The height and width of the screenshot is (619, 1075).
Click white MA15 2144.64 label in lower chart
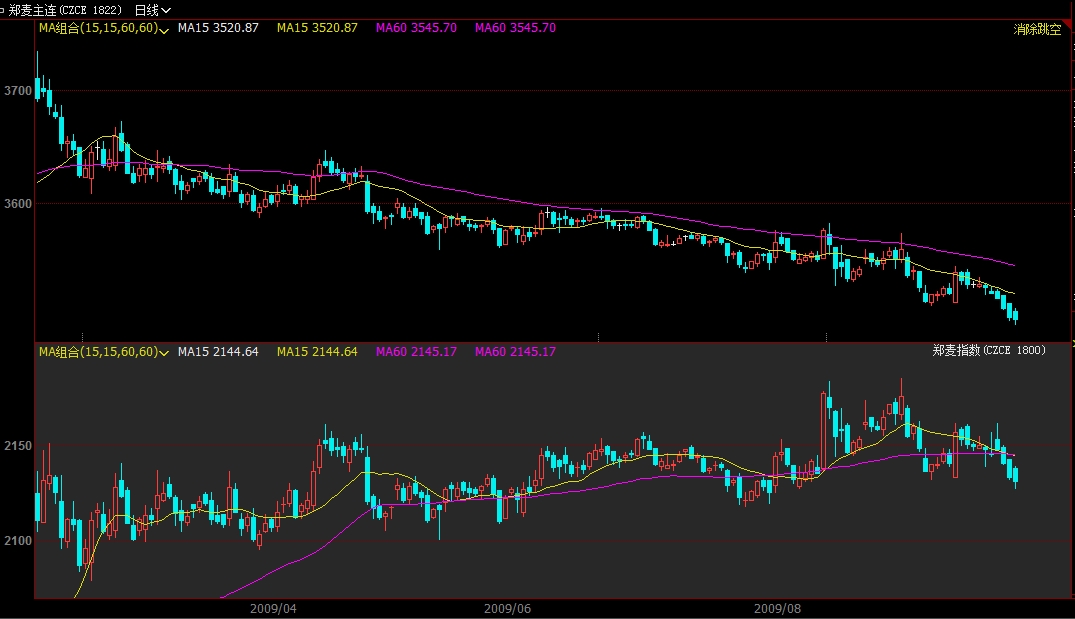218,352
